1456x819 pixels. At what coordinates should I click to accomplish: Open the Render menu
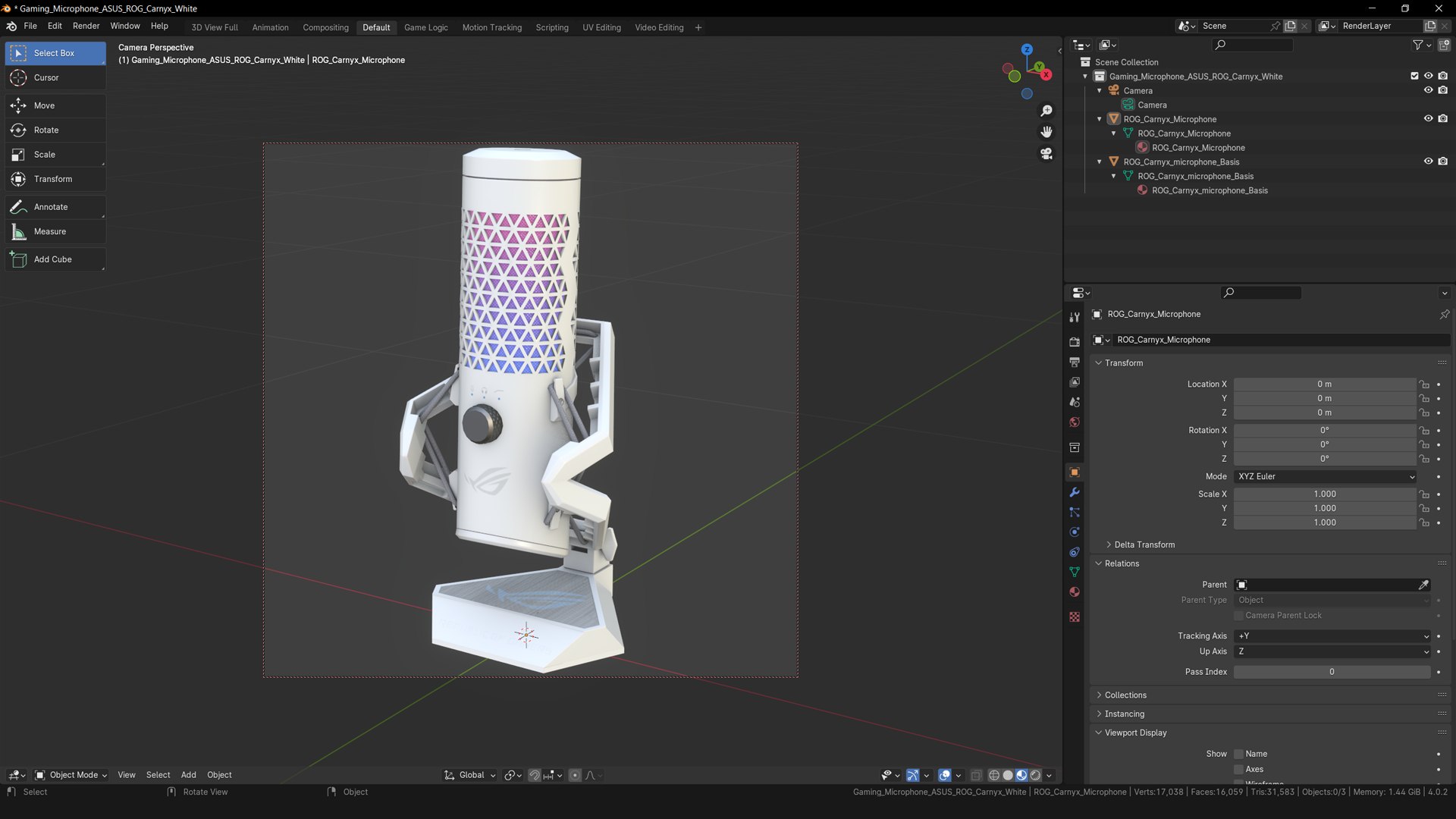pos(86,26)
